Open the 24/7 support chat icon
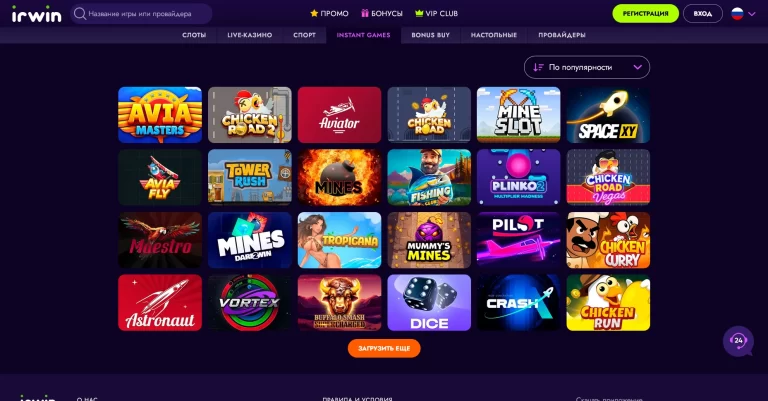768x401 pixels. tap(738, 341)
